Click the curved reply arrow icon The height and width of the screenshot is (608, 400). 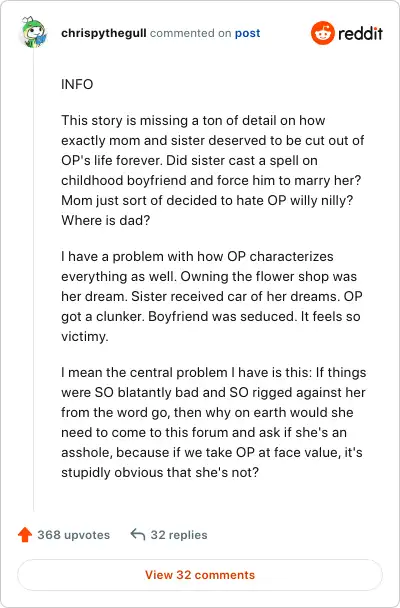point(138,534)
